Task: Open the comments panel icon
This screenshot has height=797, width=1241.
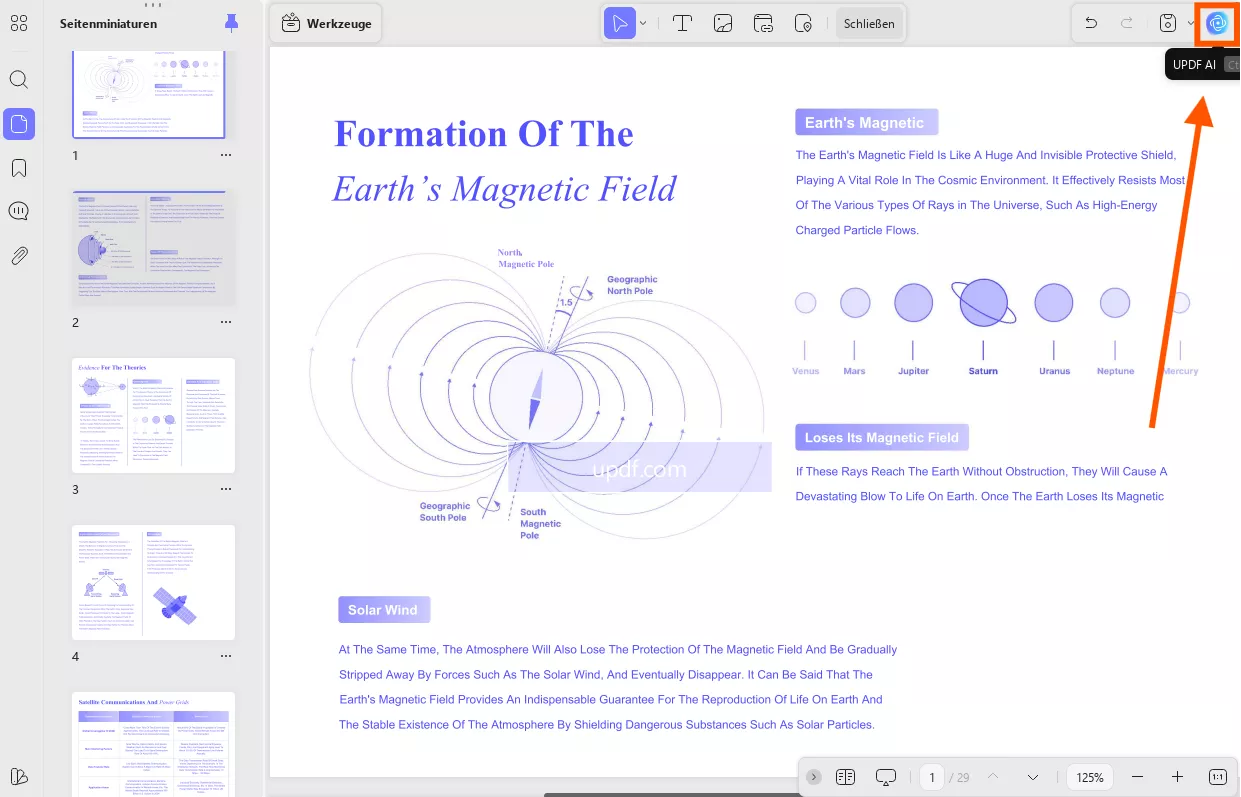Action: (x=19, y=211)
